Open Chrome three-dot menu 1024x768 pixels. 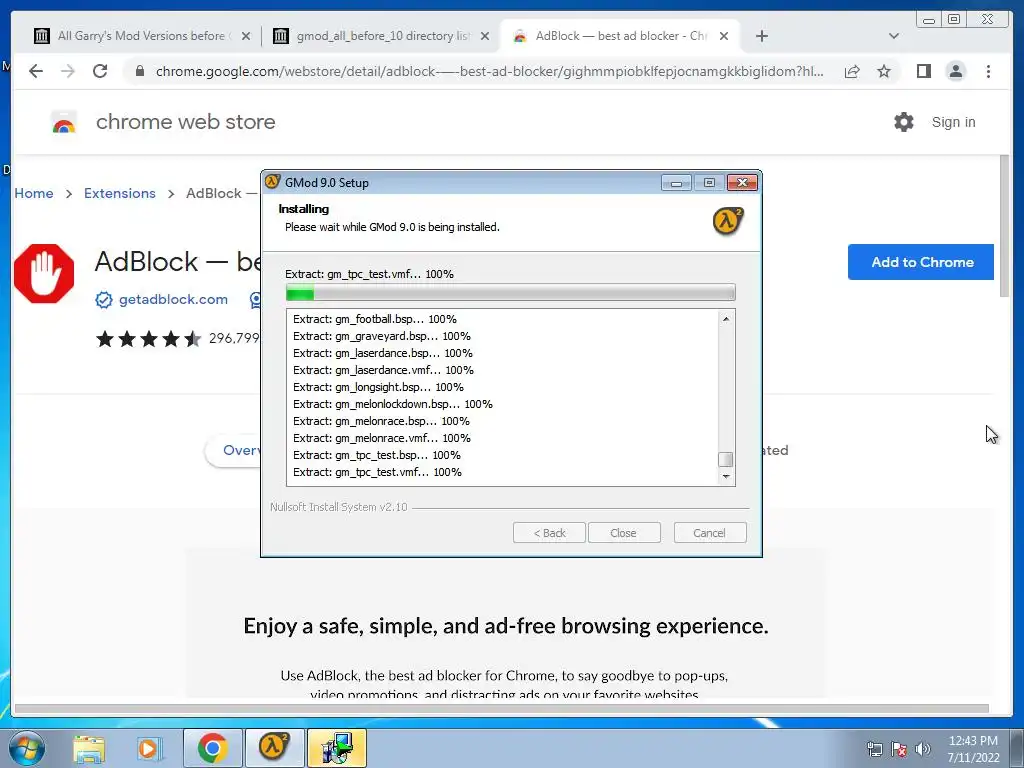(x=988, y=71)
